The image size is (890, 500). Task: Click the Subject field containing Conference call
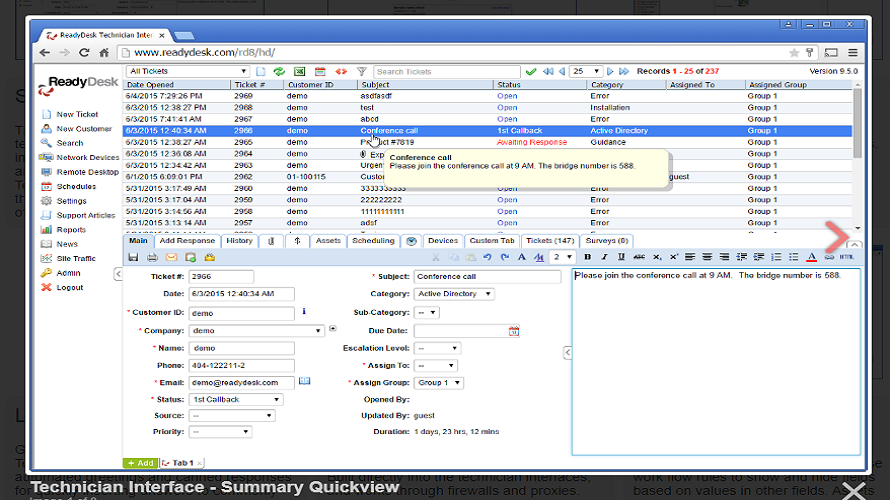pos(488,277)
